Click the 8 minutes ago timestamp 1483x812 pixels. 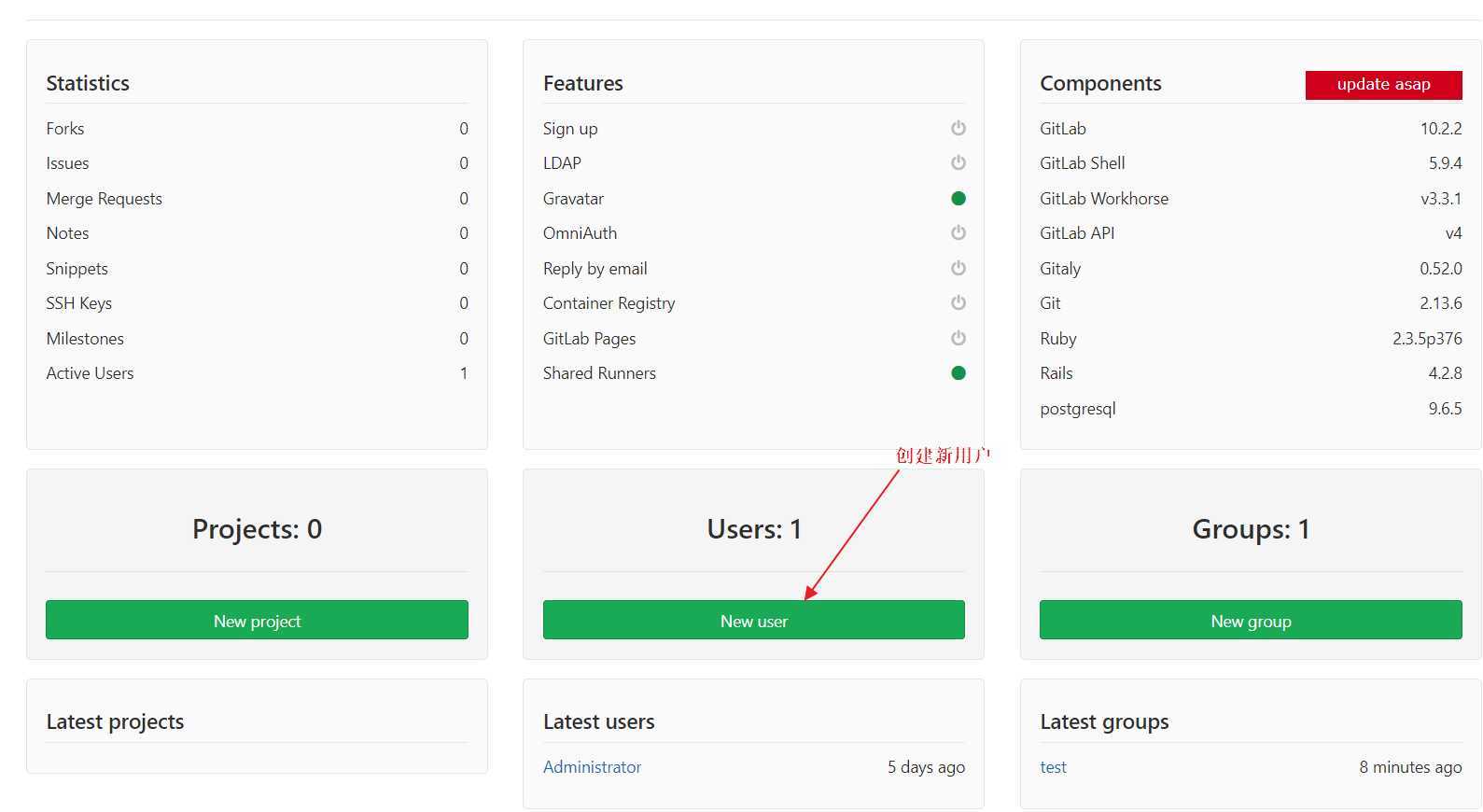(x=1410, y=766)
